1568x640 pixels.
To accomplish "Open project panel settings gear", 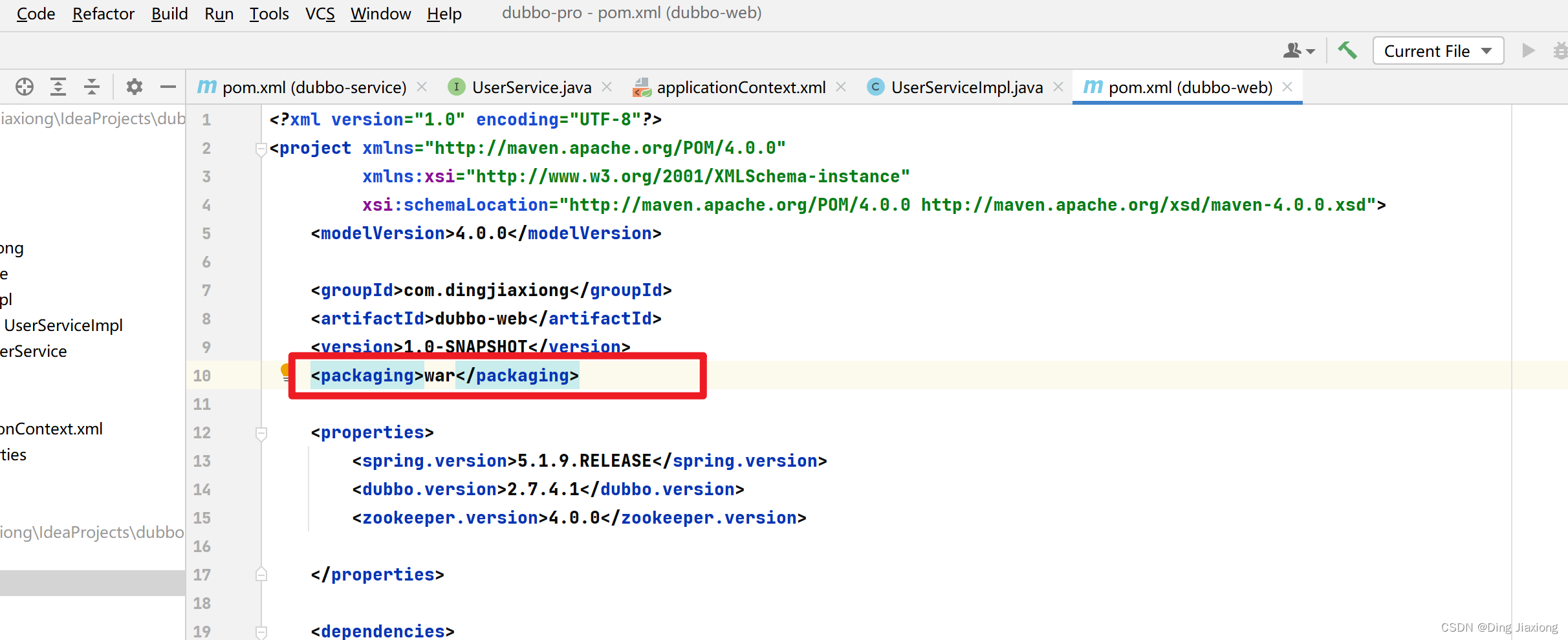I will pos(134,87).
